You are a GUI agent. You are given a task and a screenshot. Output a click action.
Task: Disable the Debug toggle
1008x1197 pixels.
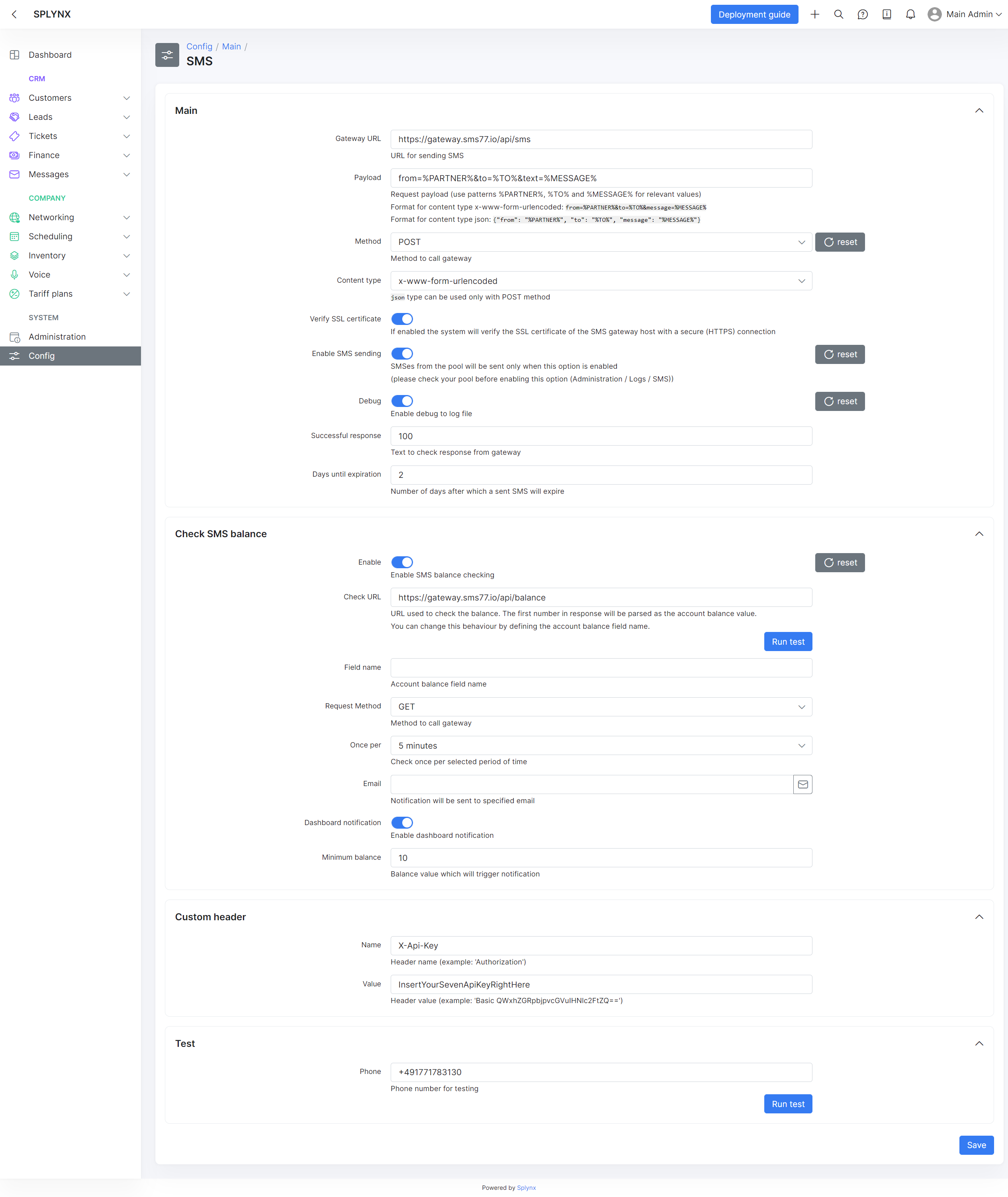coord(402,401)
